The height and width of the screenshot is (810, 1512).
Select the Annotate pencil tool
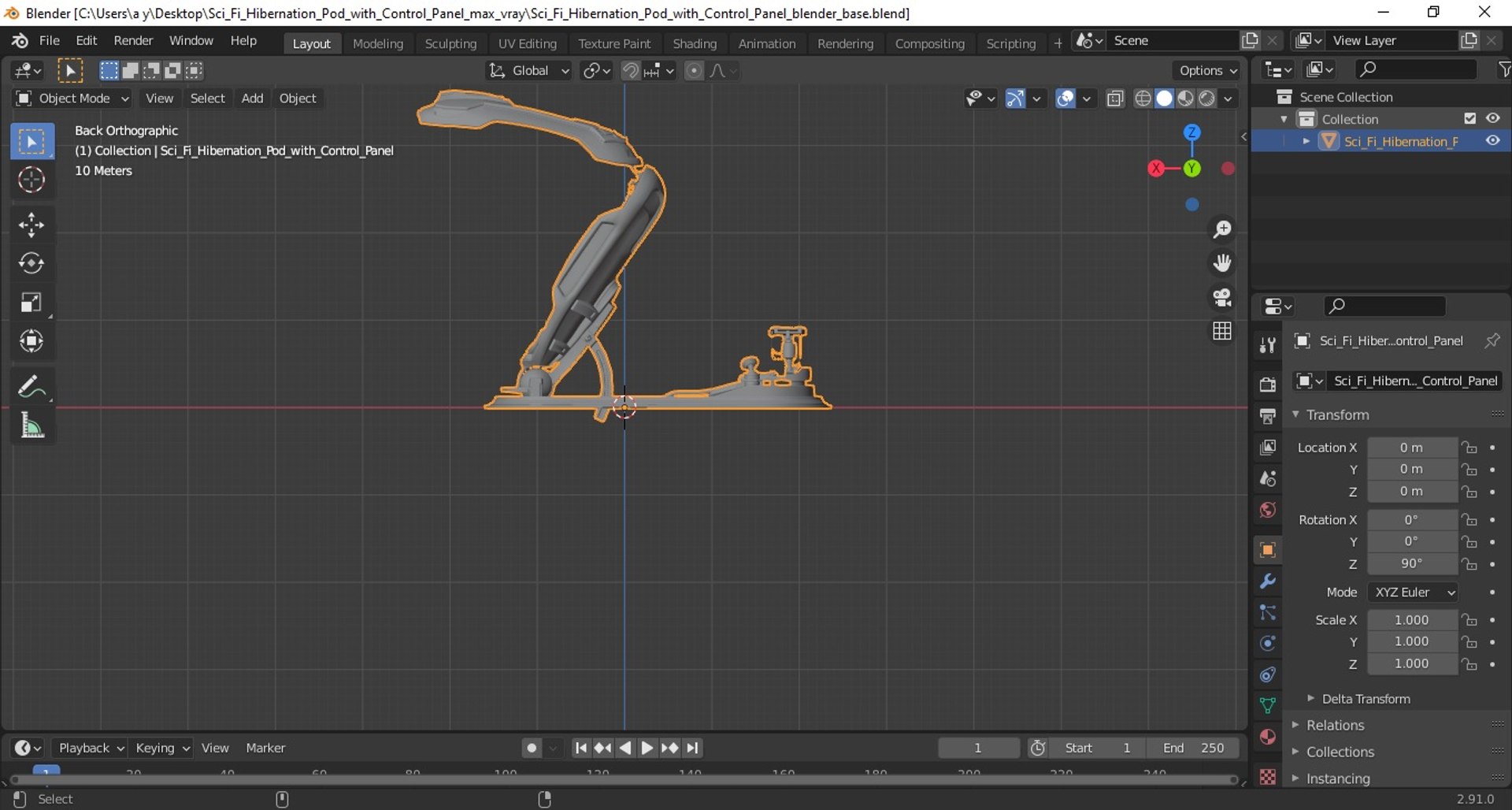[31, 387]
